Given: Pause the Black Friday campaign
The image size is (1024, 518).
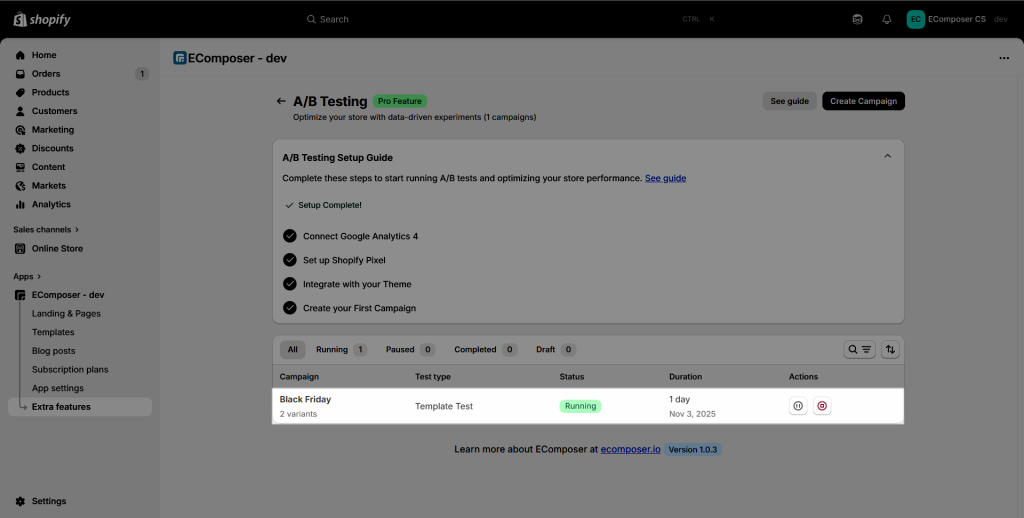Looking at the screenshot, I should coord(798,406).
